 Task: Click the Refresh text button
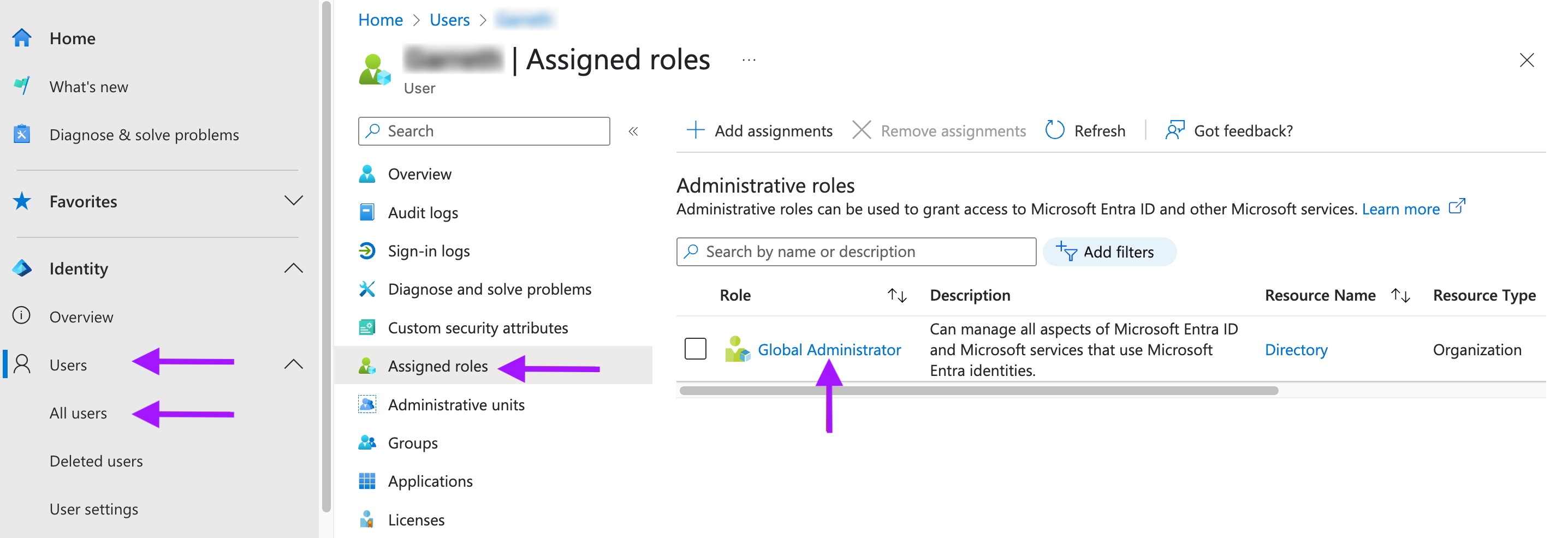point(1100,131)
